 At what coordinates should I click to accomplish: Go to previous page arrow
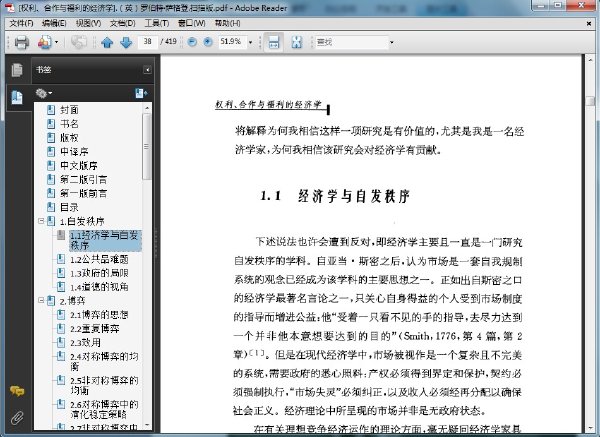(107, 42)
